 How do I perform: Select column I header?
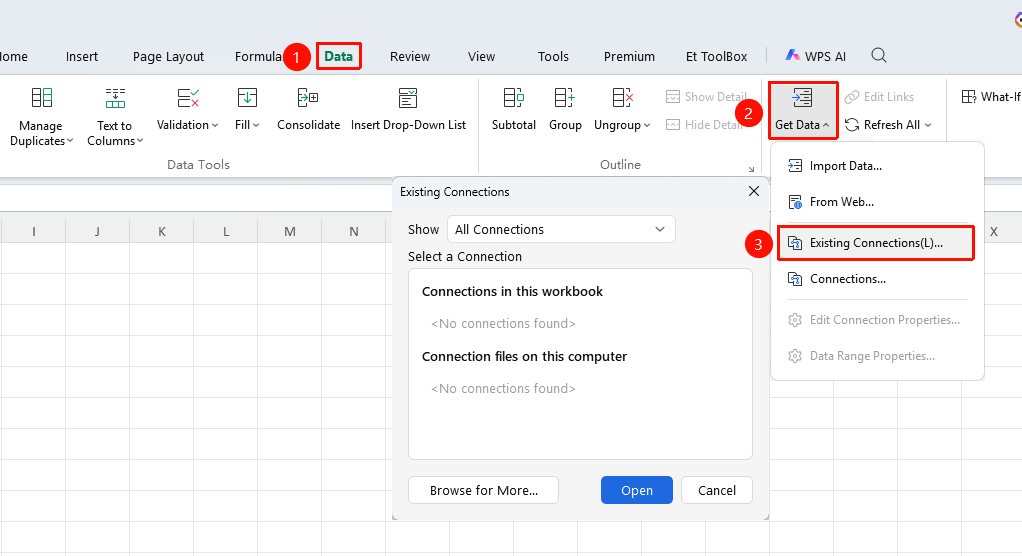click(x=33, y=231)
